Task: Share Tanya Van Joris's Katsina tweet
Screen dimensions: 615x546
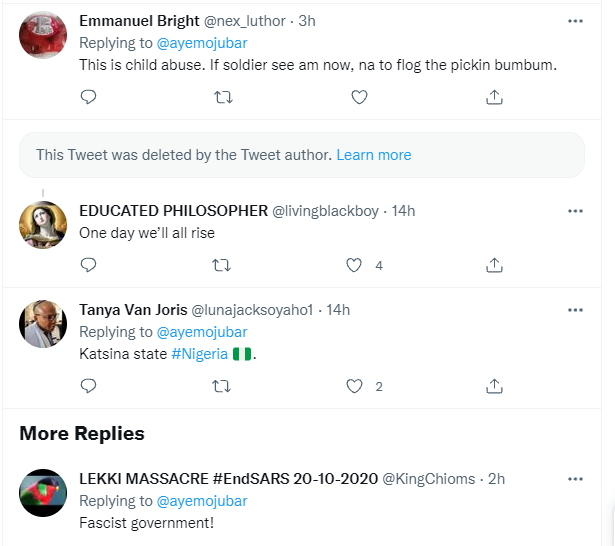Action: pos(494,386)
